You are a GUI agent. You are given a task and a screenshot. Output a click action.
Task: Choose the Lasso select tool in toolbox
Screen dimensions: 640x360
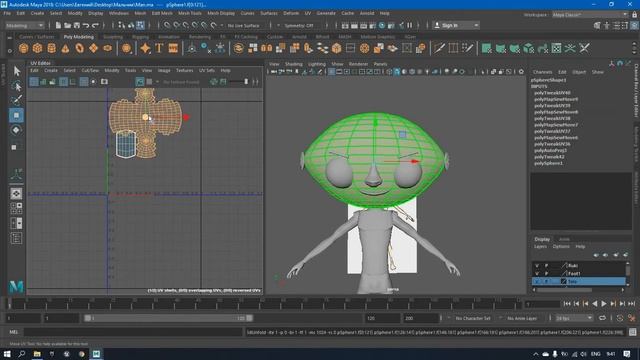16,86
